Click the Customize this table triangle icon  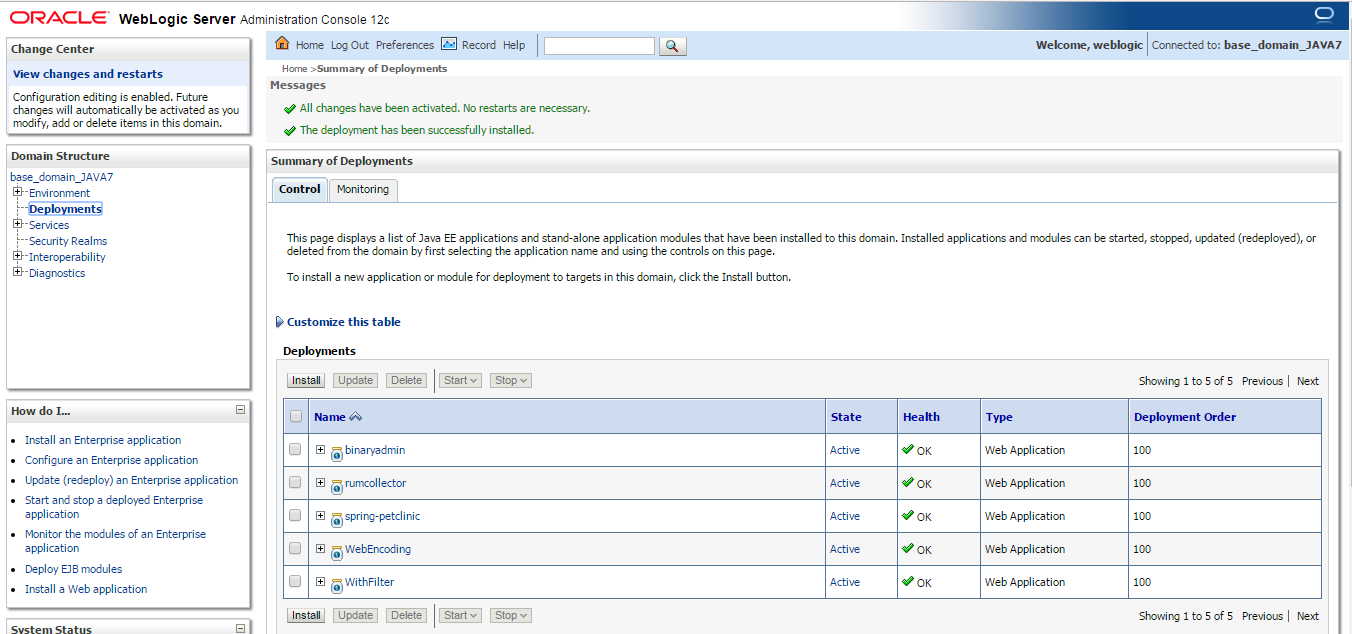pos(279,322)
